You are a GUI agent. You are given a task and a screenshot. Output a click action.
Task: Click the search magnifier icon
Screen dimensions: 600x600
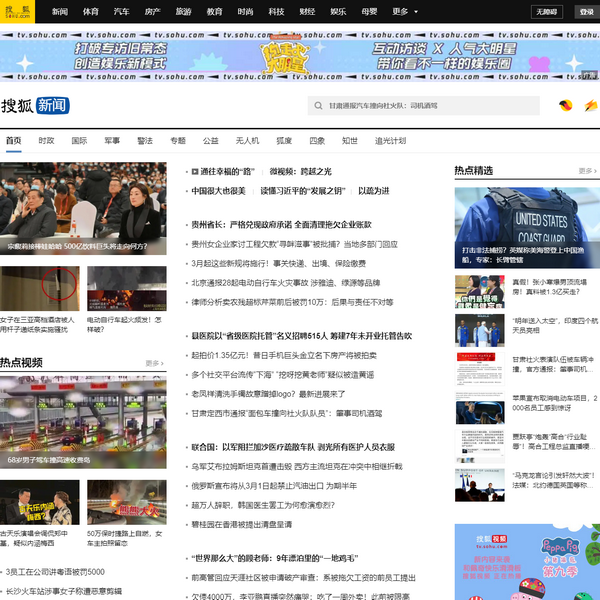tap(317, 105)
